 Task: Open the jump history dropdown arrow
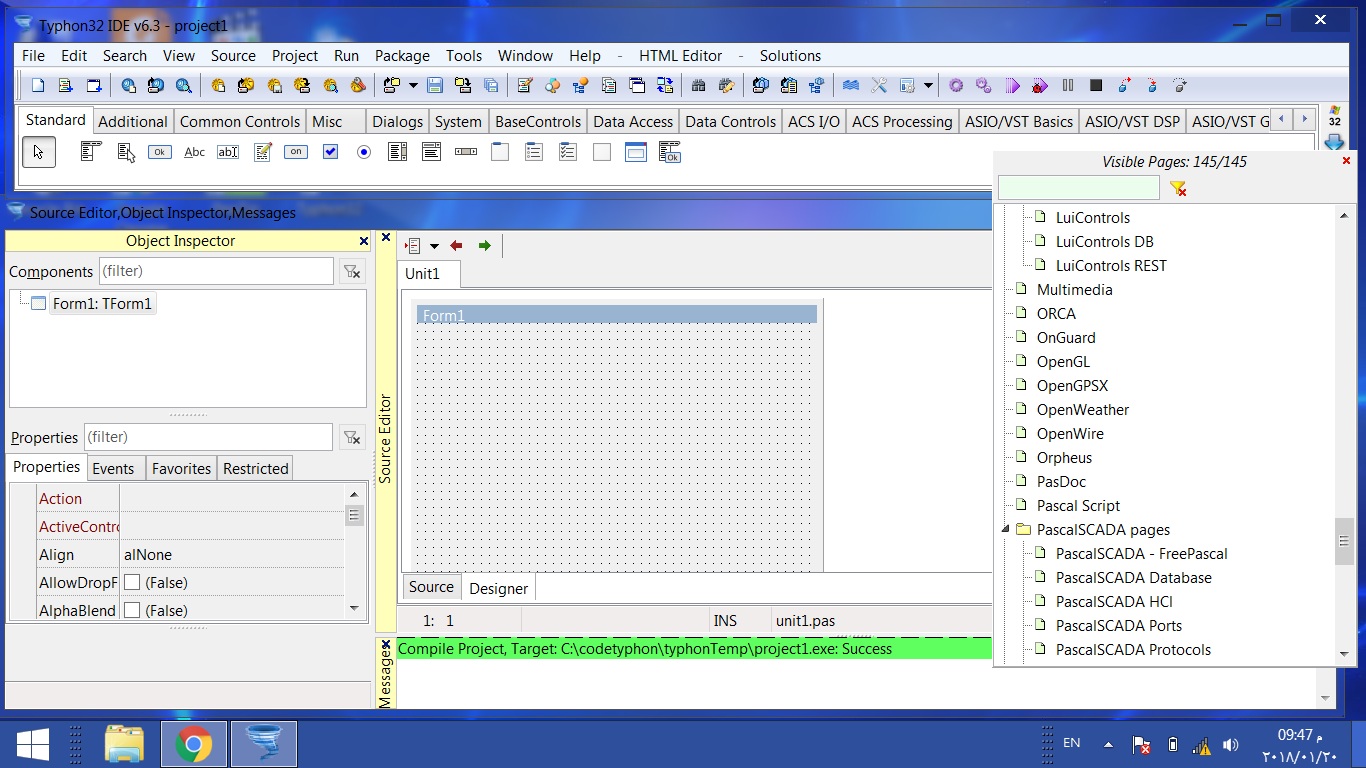434,246
